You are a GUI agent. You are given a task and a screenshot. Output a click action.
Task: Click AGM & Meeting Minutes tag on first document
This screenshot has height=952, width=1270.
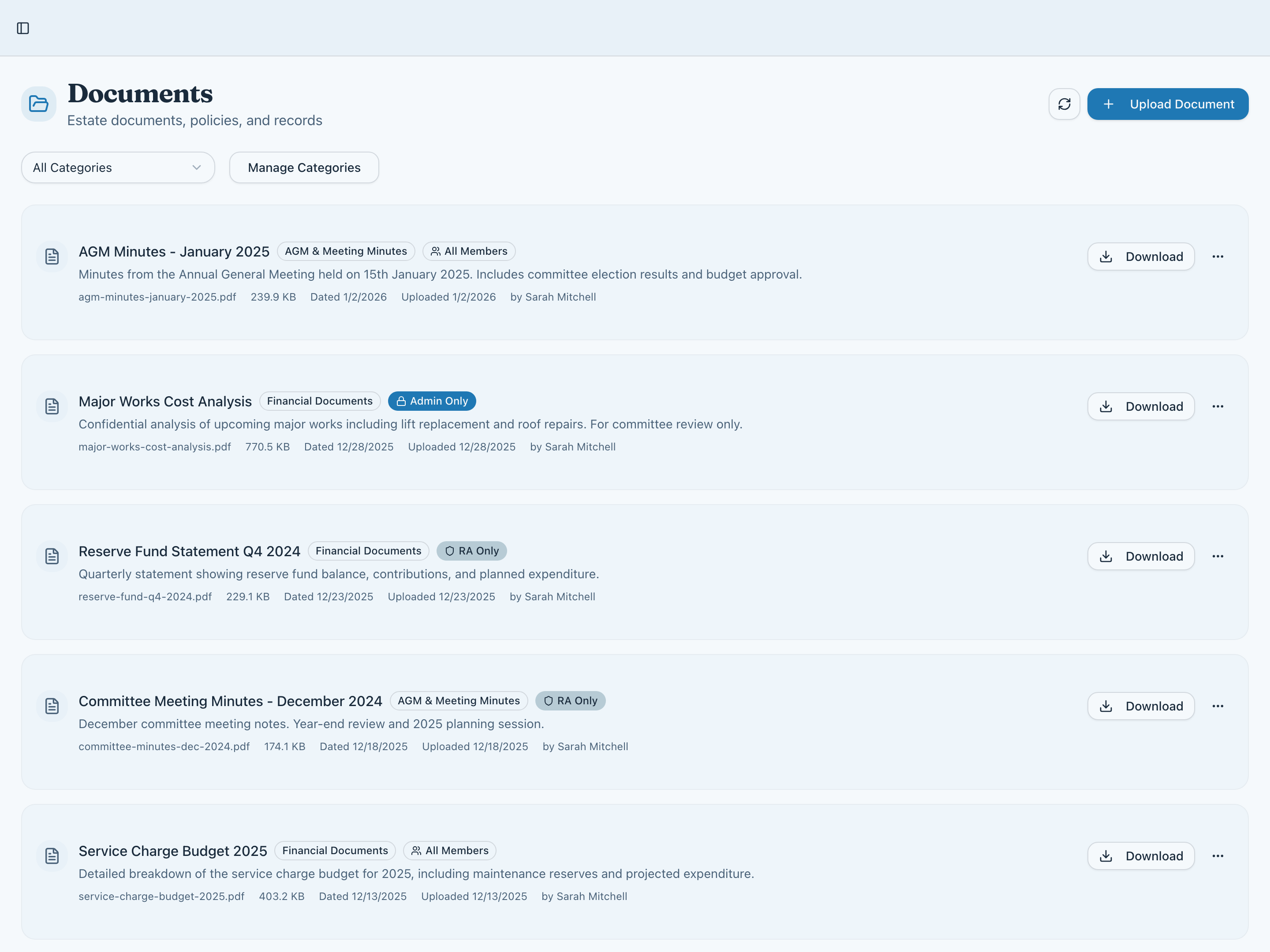346,251
